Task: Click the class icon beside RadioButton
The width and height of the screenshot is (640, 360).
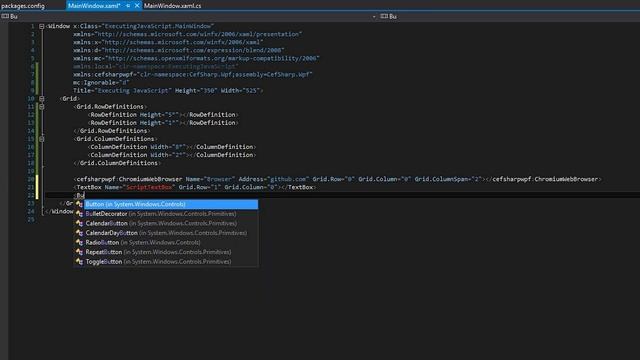Action: pos(79,242)
